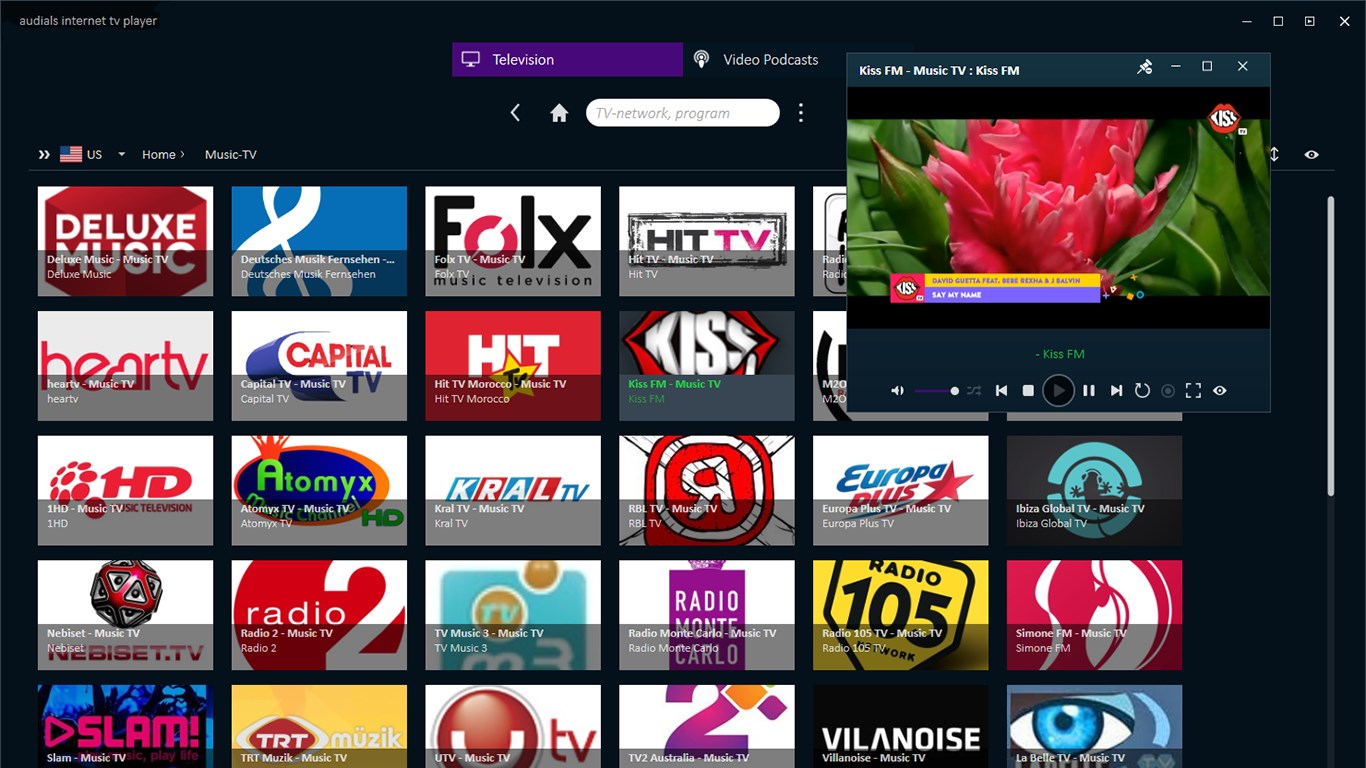Viewport: 1366px width, 768px height.
Task: Open the heartv Music TV tile
Action: coord(125,366)
